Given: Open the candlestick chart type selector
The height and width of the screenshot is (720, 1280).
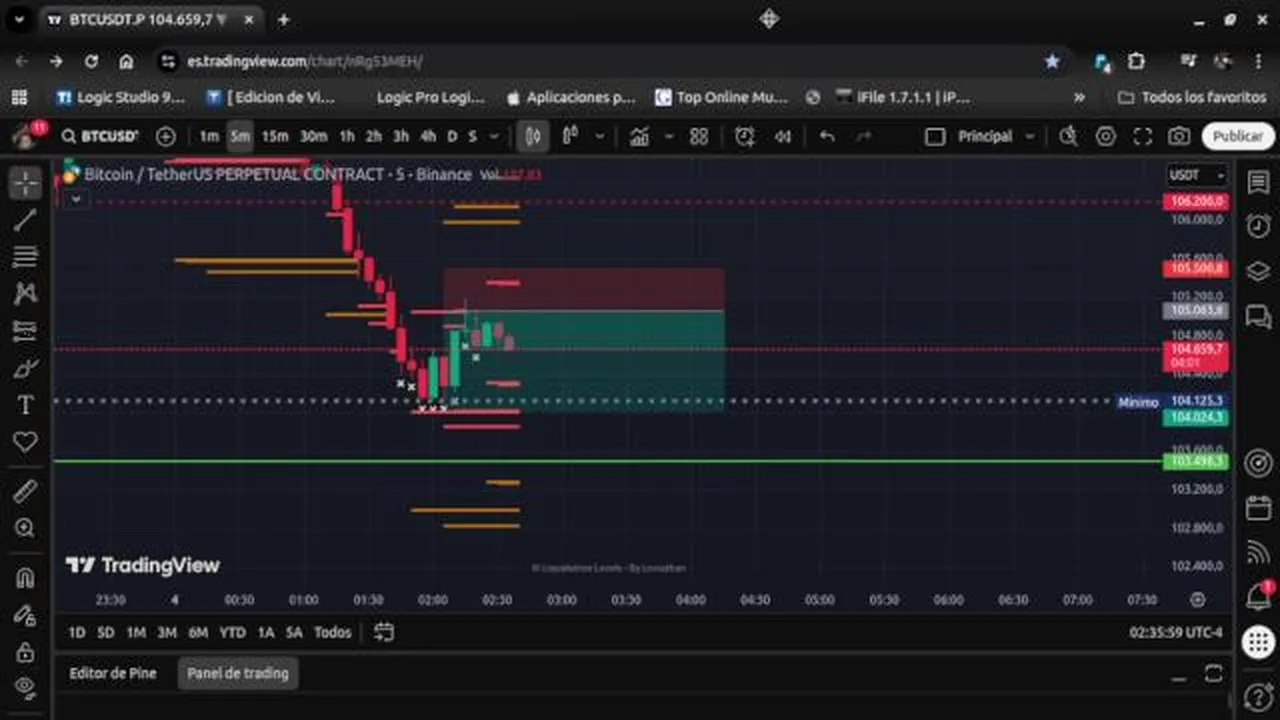Looking at the screenshot, I should [x=534, y=136].
